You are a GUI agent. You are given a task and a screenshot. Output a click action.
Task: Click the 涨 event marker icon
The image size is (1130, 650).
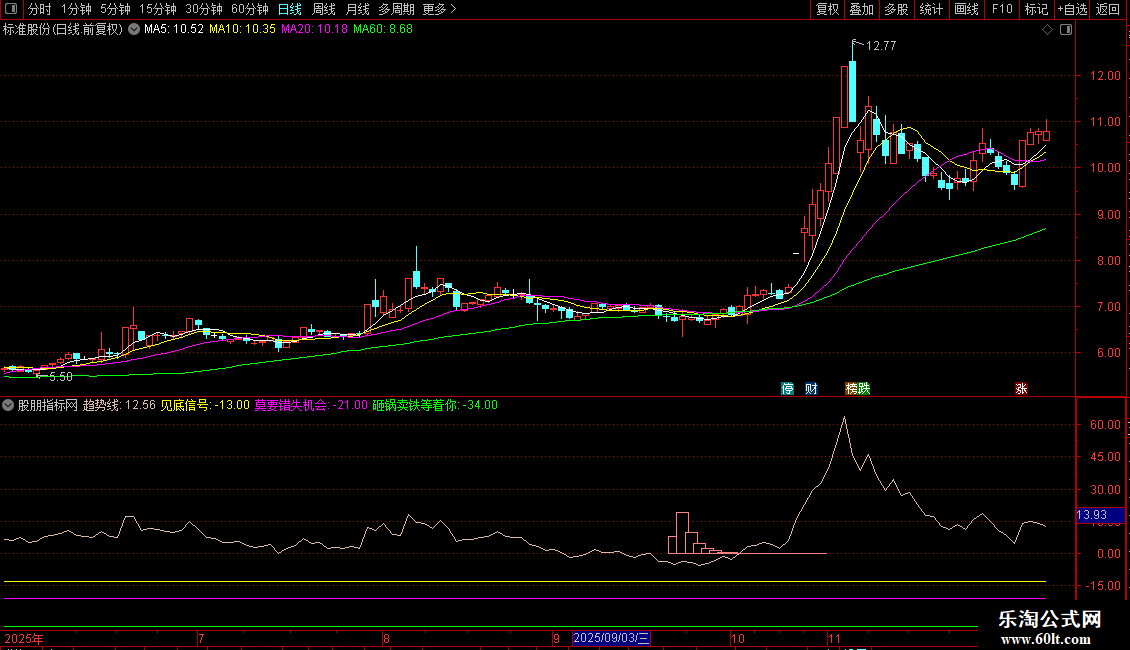(1021, 388)
